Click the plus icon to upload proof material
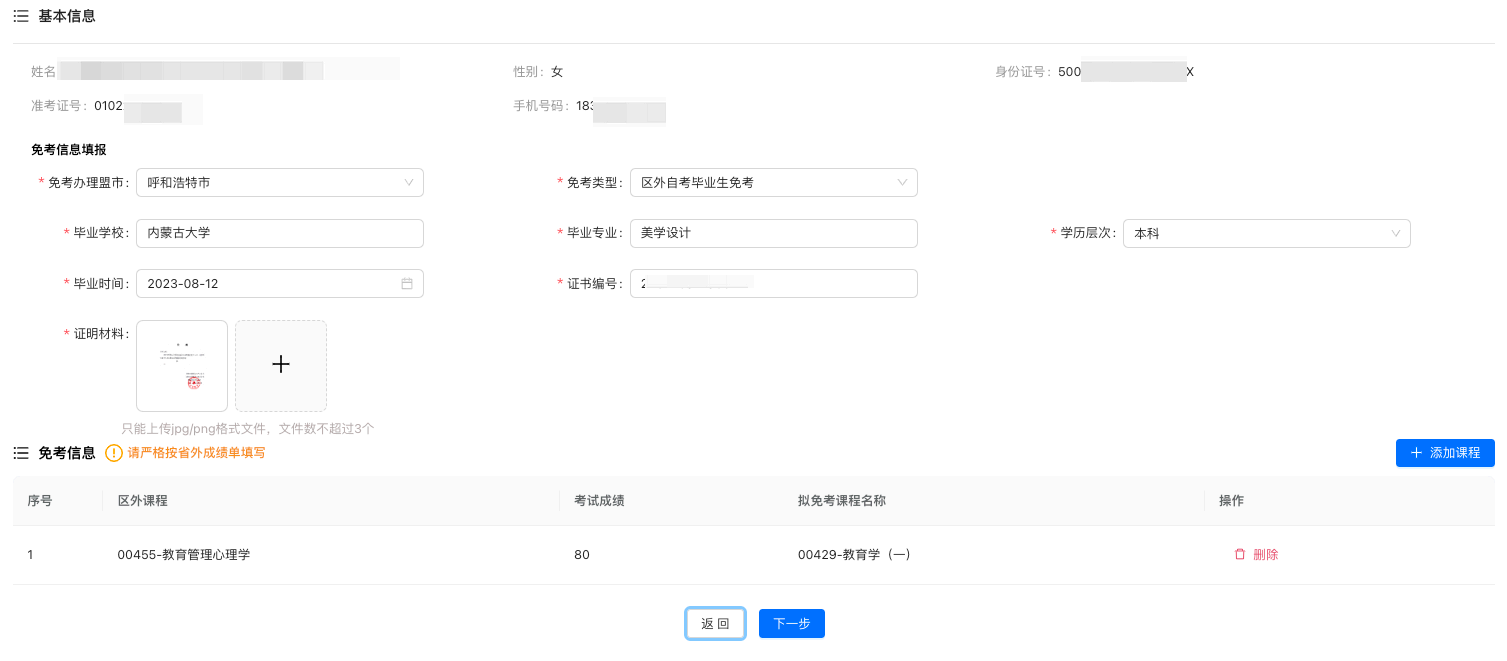 coord(281,365)
